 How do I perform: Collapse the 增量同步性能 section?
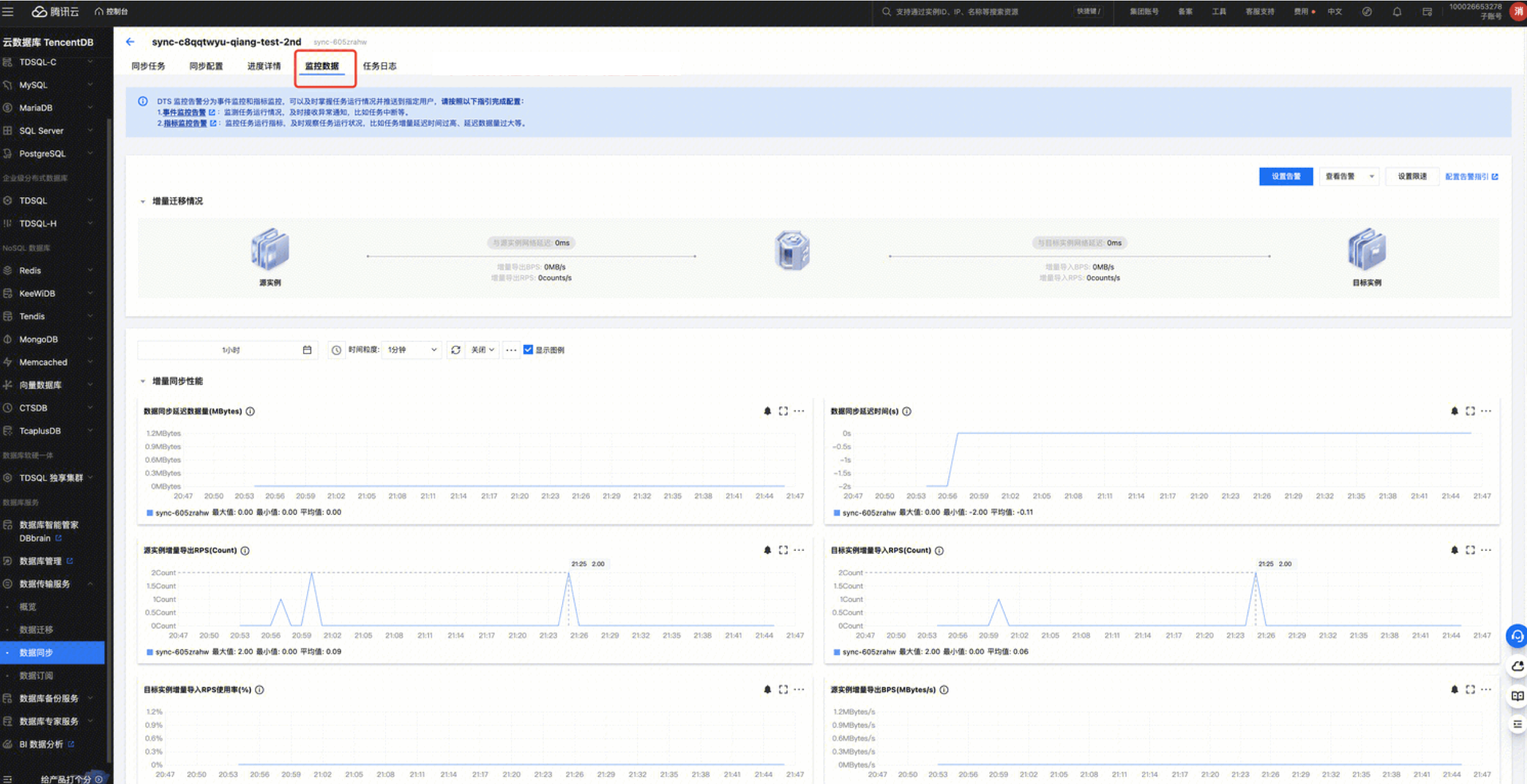[143, 381]
